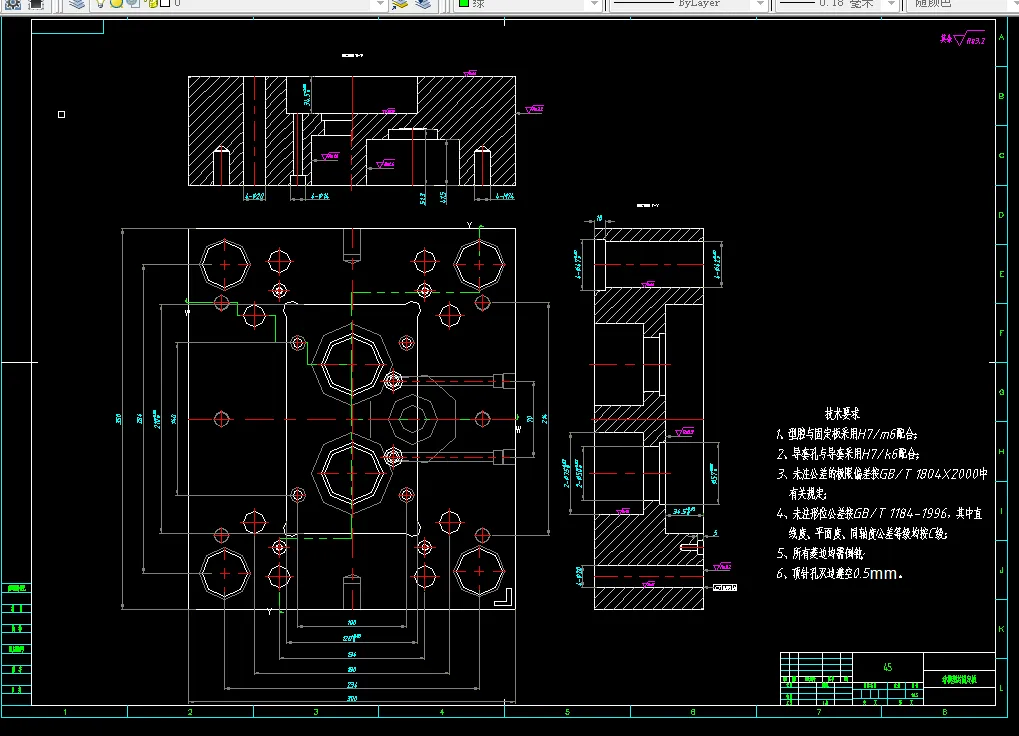The image size is (1019, 736).
Task: Click material 45 in the title block
Action: click(888, 667)
